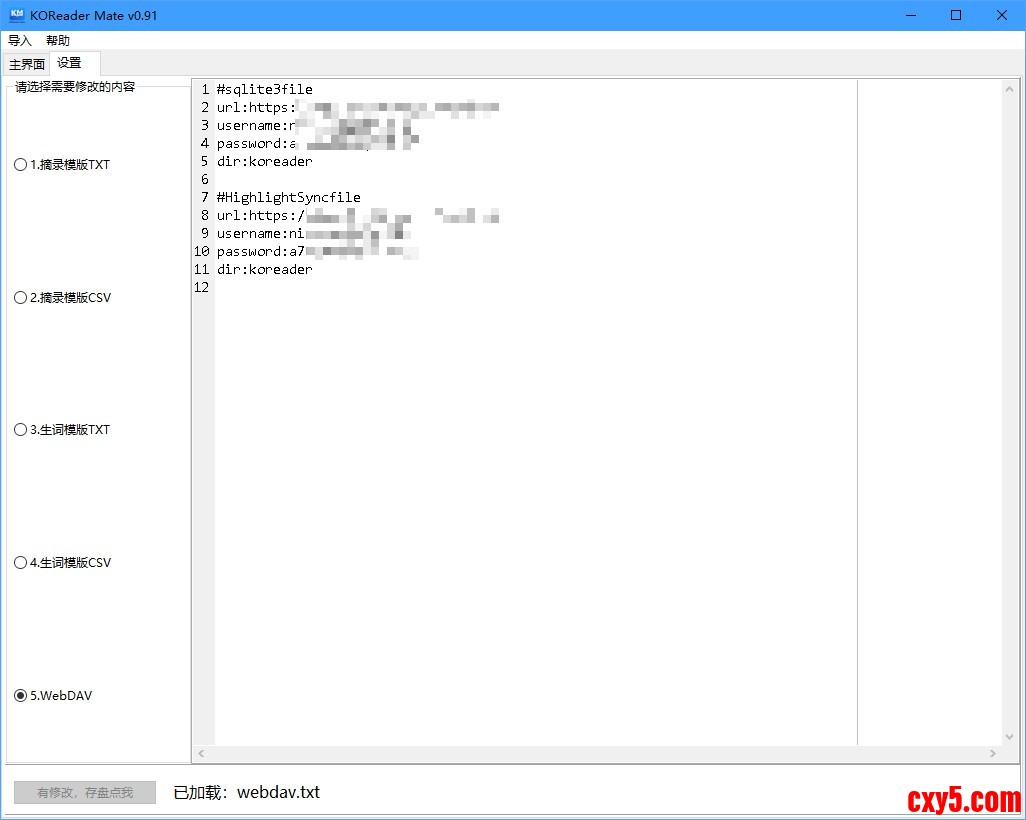Click the vertical scrollbar up arrow
1026x820 pixels.
pyautogui.click(x=1009, y=89)
